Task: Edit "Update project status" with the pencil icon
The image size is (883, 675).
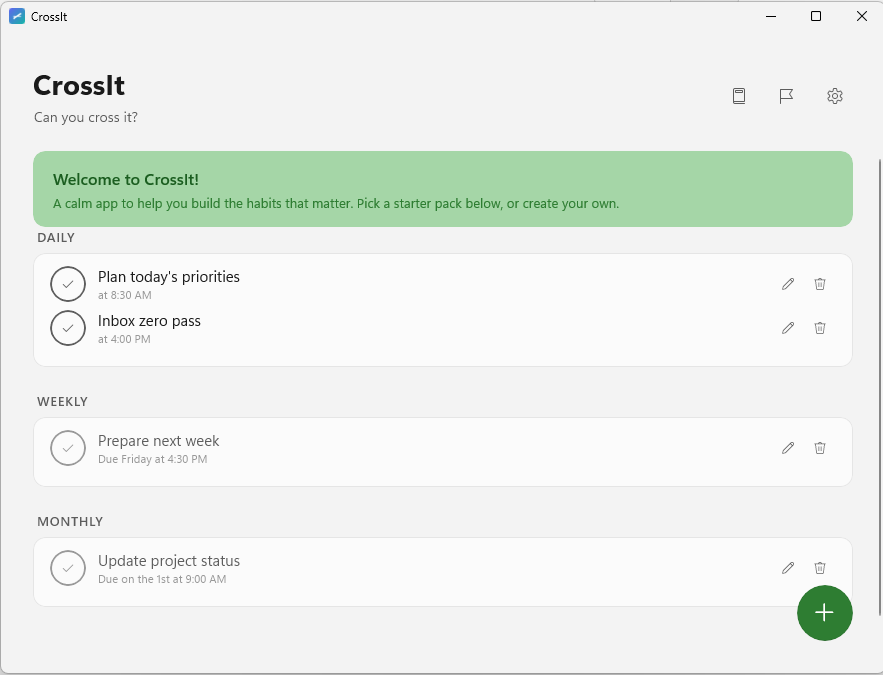Action: pyautogui.click(x=787, y=568)
